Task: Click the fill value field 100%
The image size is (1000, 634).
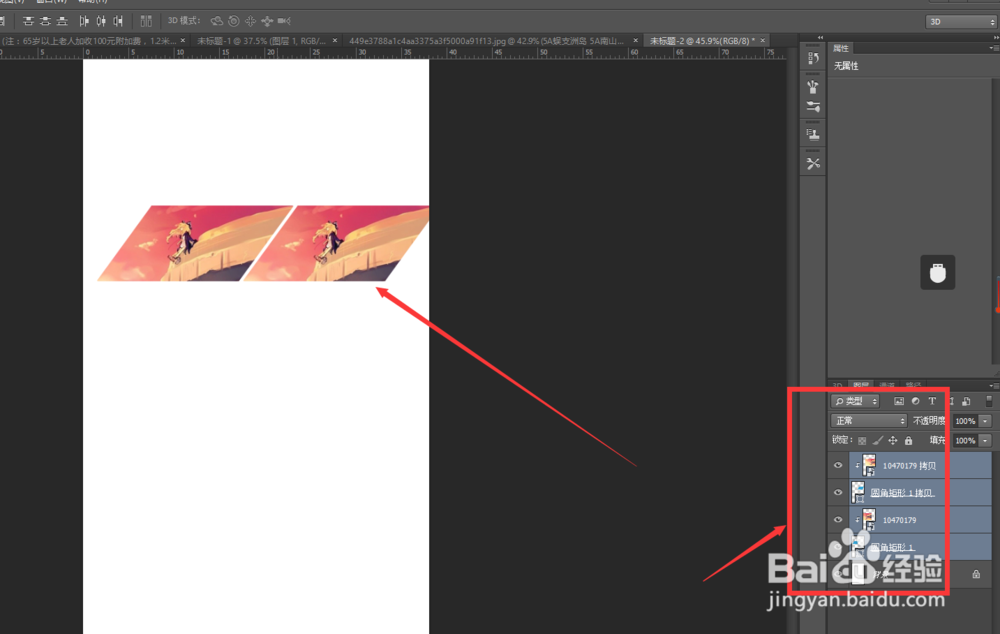Action: [x=965, y=441]
